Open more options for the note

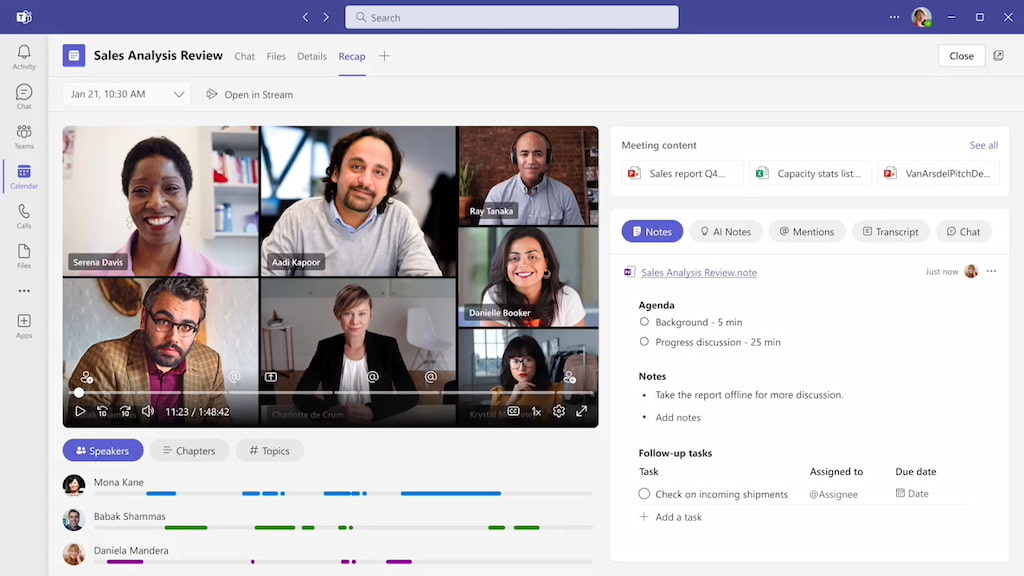[992, 271]
